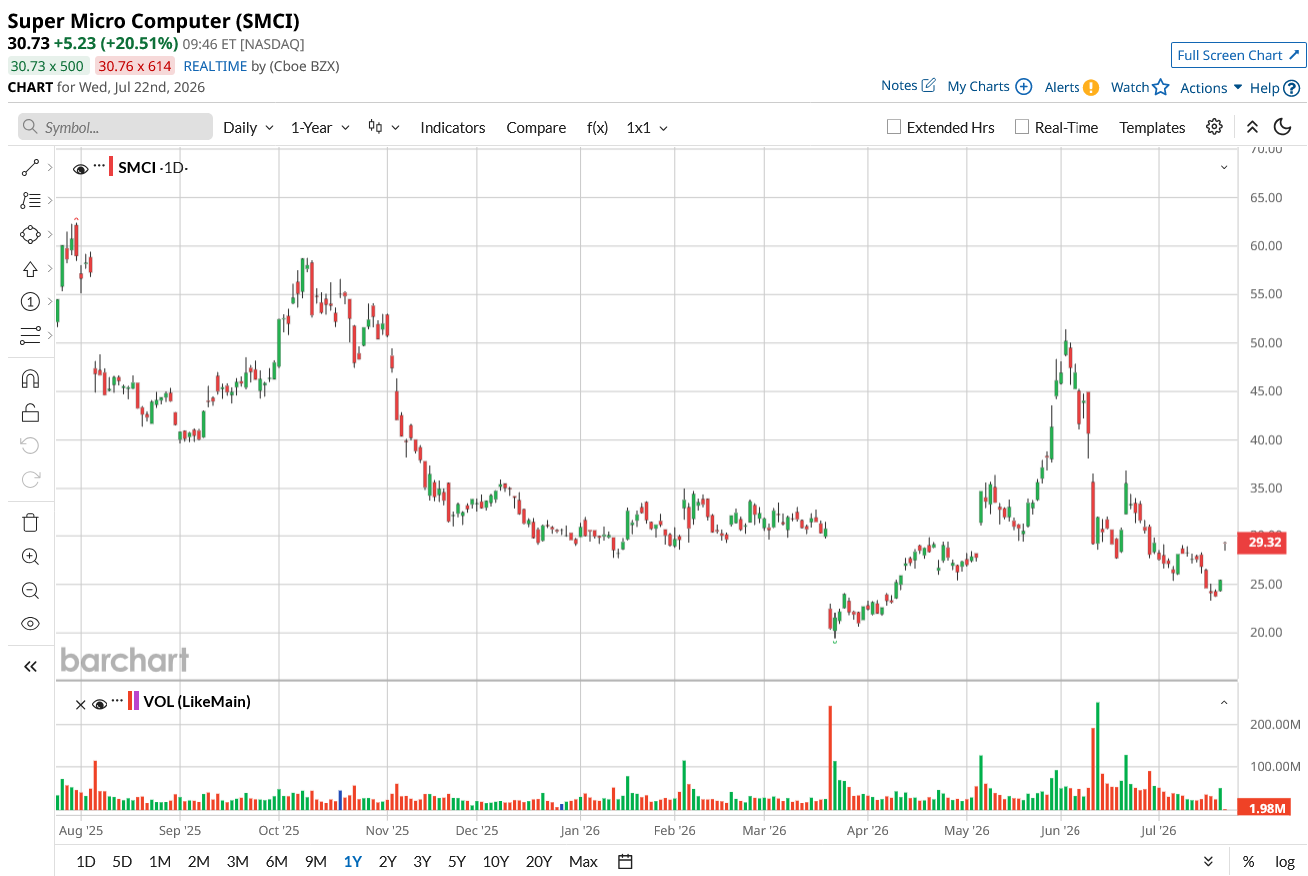
Task: Open the Actions dropdown menu
Action: click(1211, 87)
